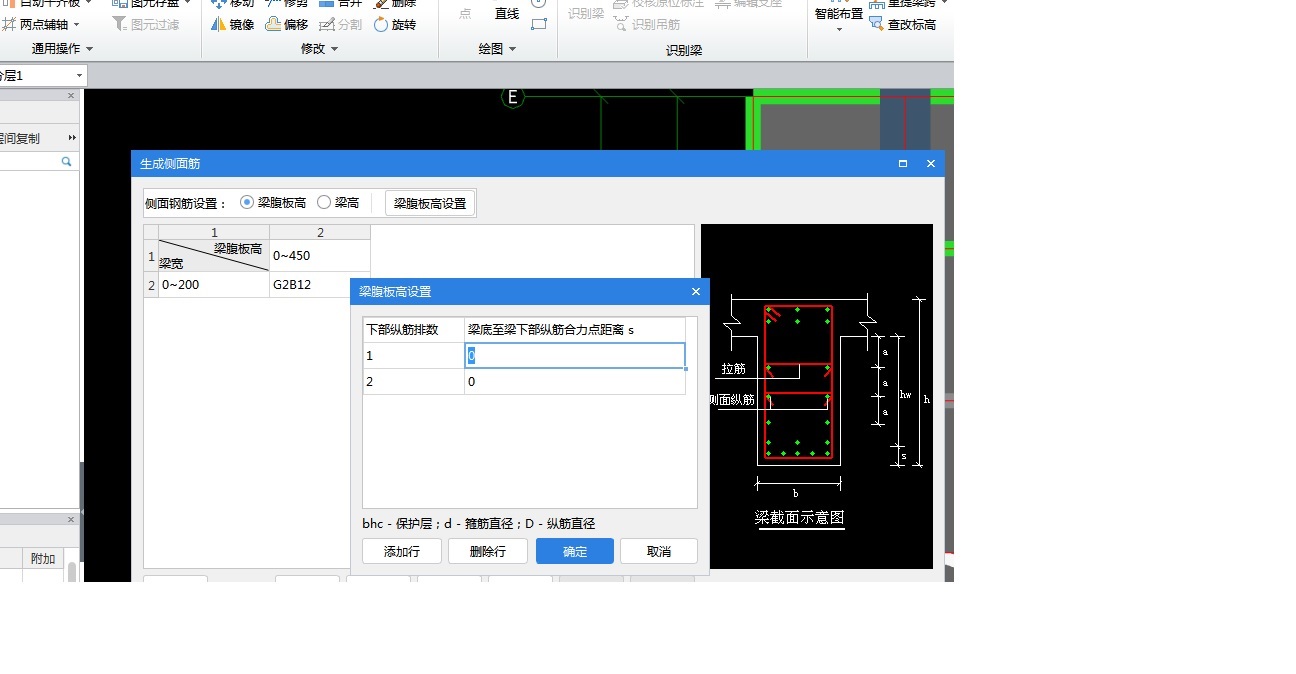Select the 分割 (split) tool
This screenshot has width=1296, height=674.
coord(340,25)
